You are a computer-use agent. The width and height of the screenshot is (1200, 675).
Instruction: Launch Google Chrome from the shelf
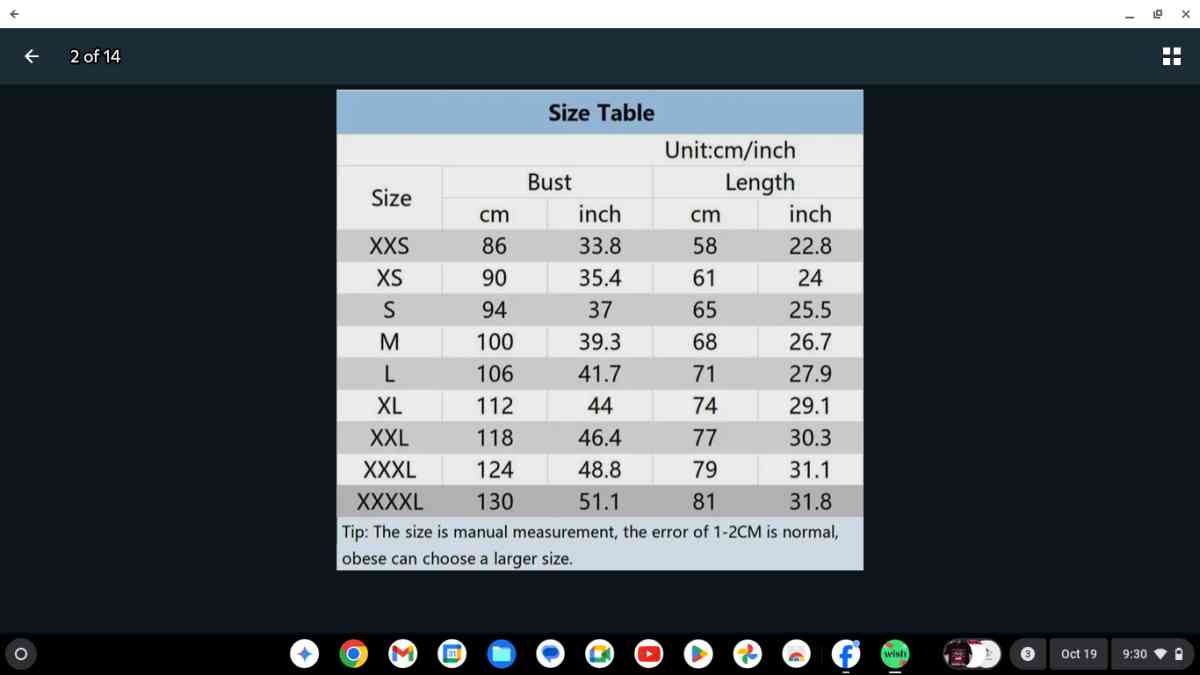coord(352,654)
